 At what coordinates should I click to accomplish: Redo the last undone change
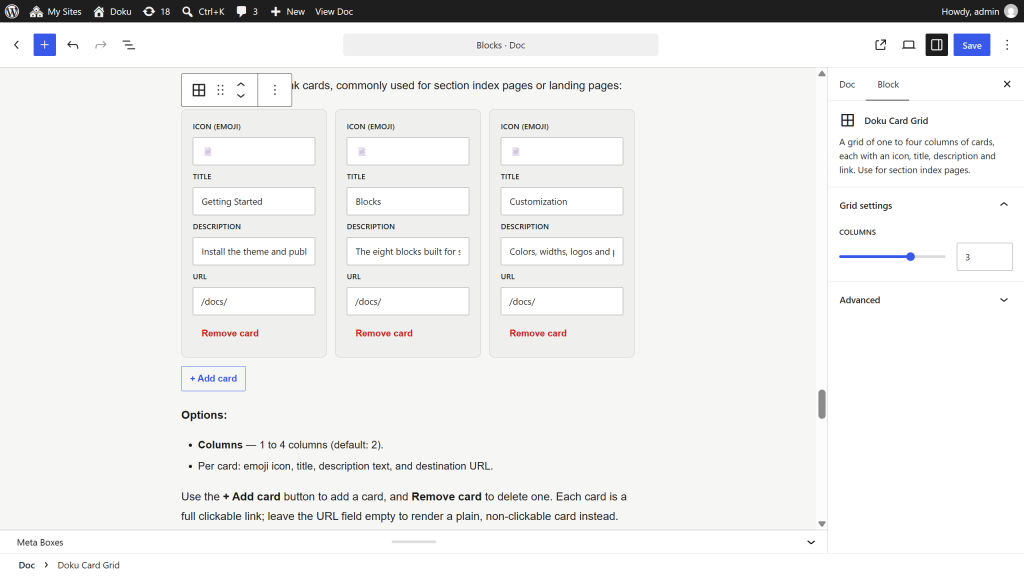tap(101, 45)
